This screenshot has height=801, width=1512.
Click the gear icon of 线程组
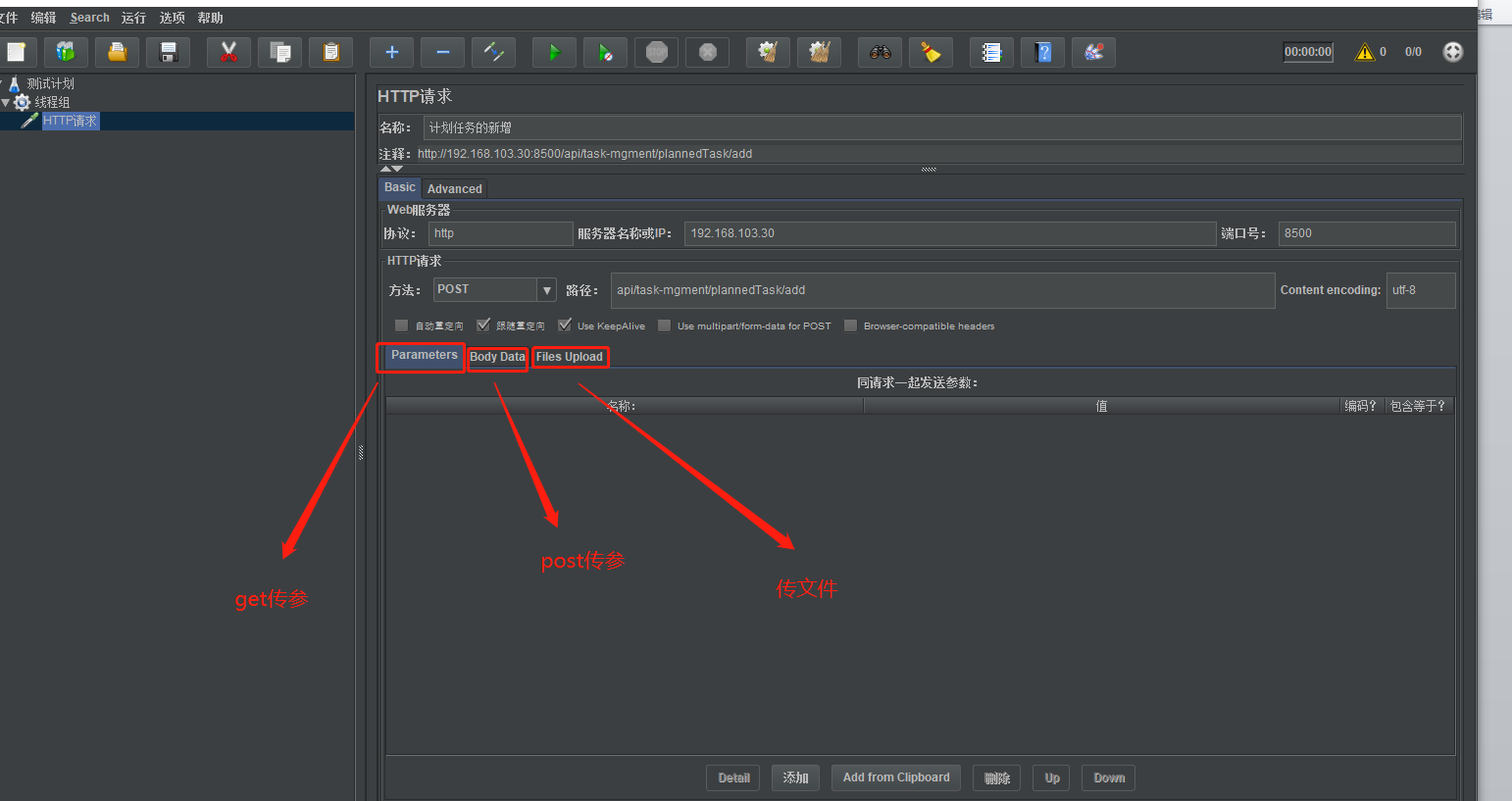pos(22,102)
